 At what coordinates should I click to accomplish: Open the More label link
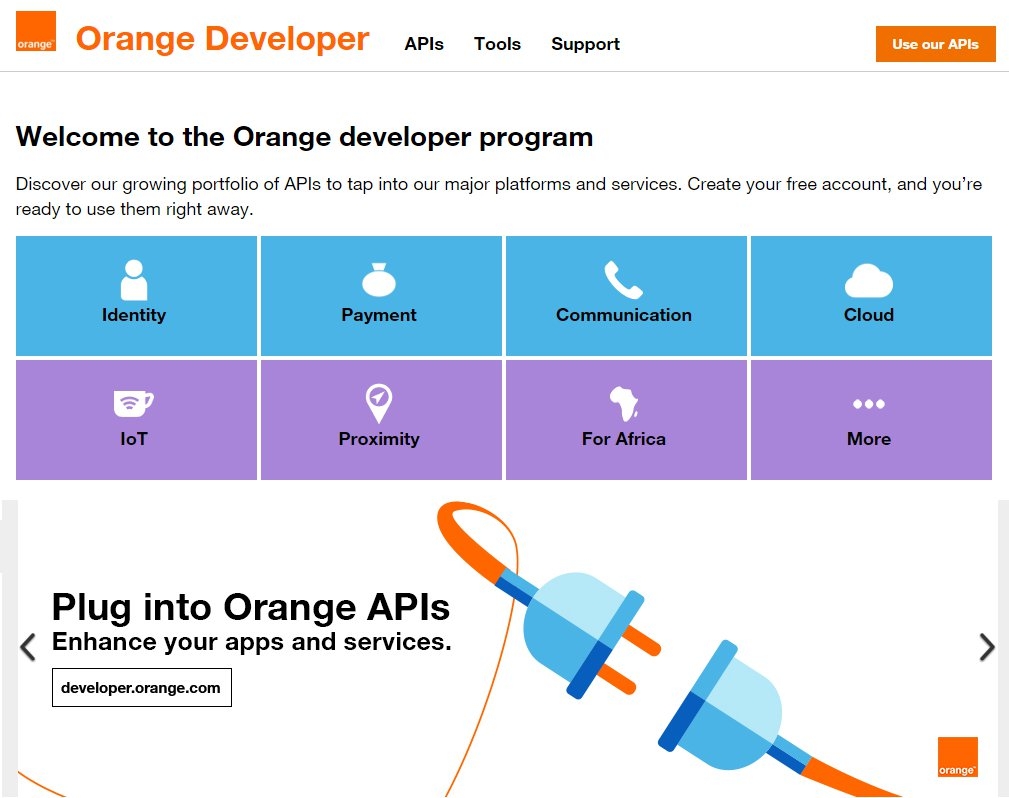[869, 439]
